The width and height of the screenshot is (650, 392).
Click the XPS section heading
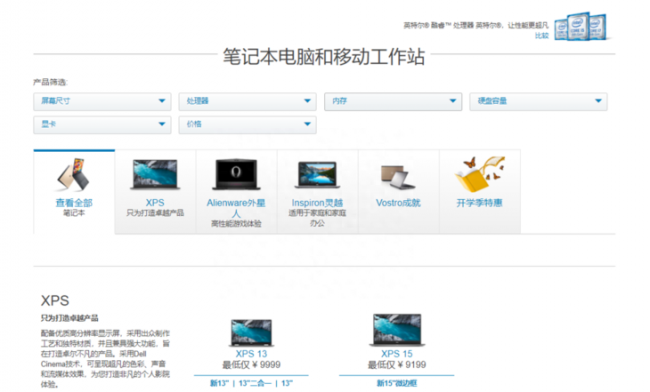coord(55,300)
